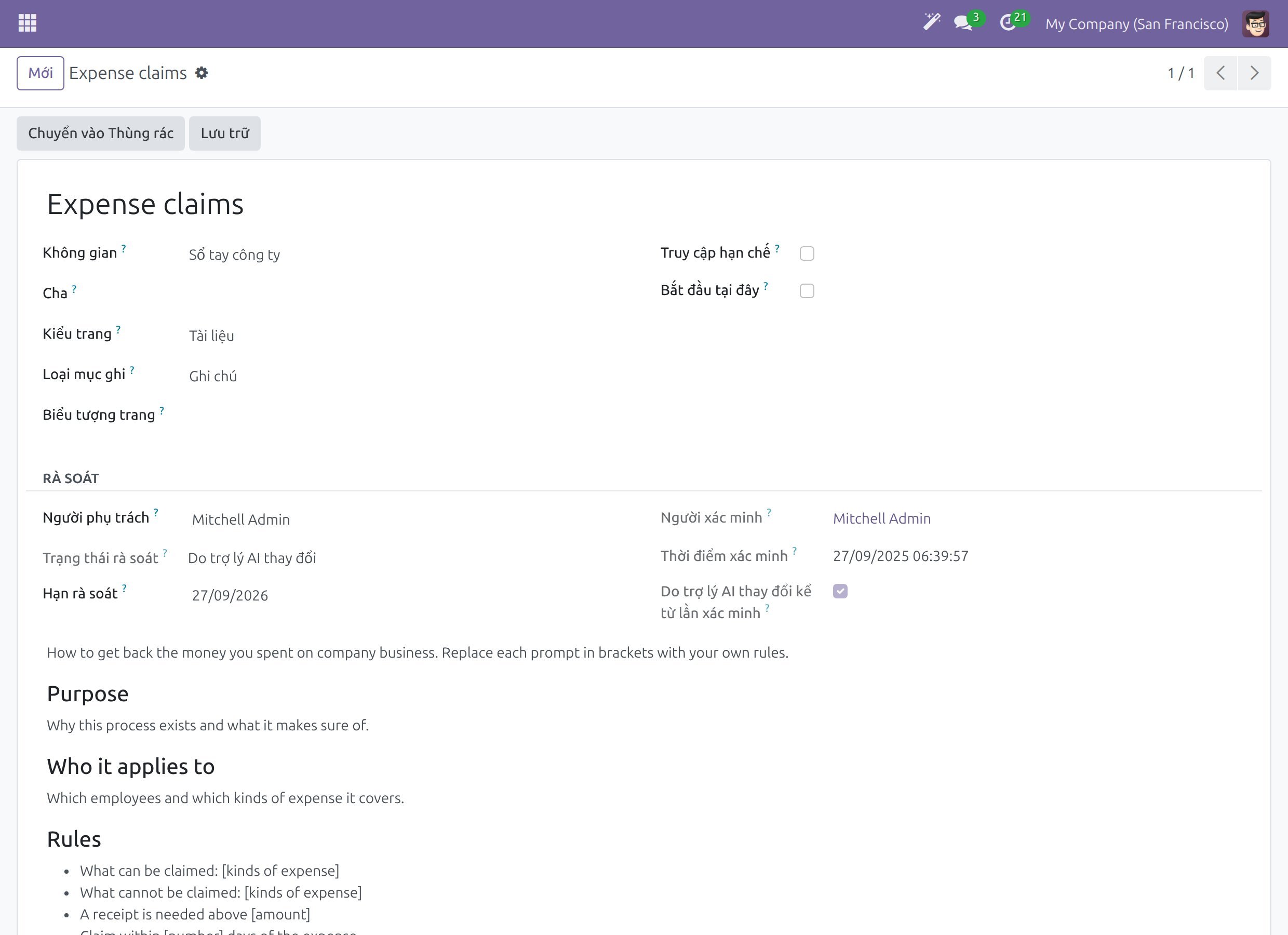The image size is (1288, 935).
Task: Click the Who it applies to heading
Action: 130,766
